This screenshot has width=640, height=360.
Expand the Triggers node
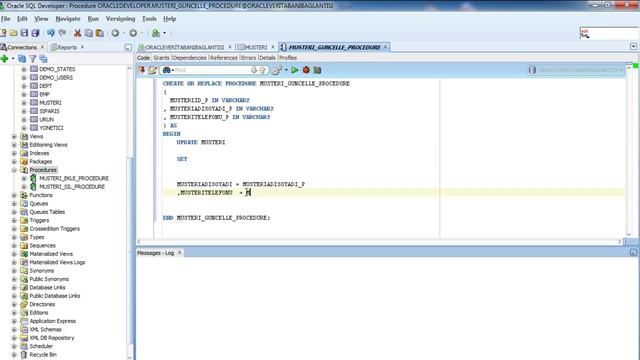point(14,220)
